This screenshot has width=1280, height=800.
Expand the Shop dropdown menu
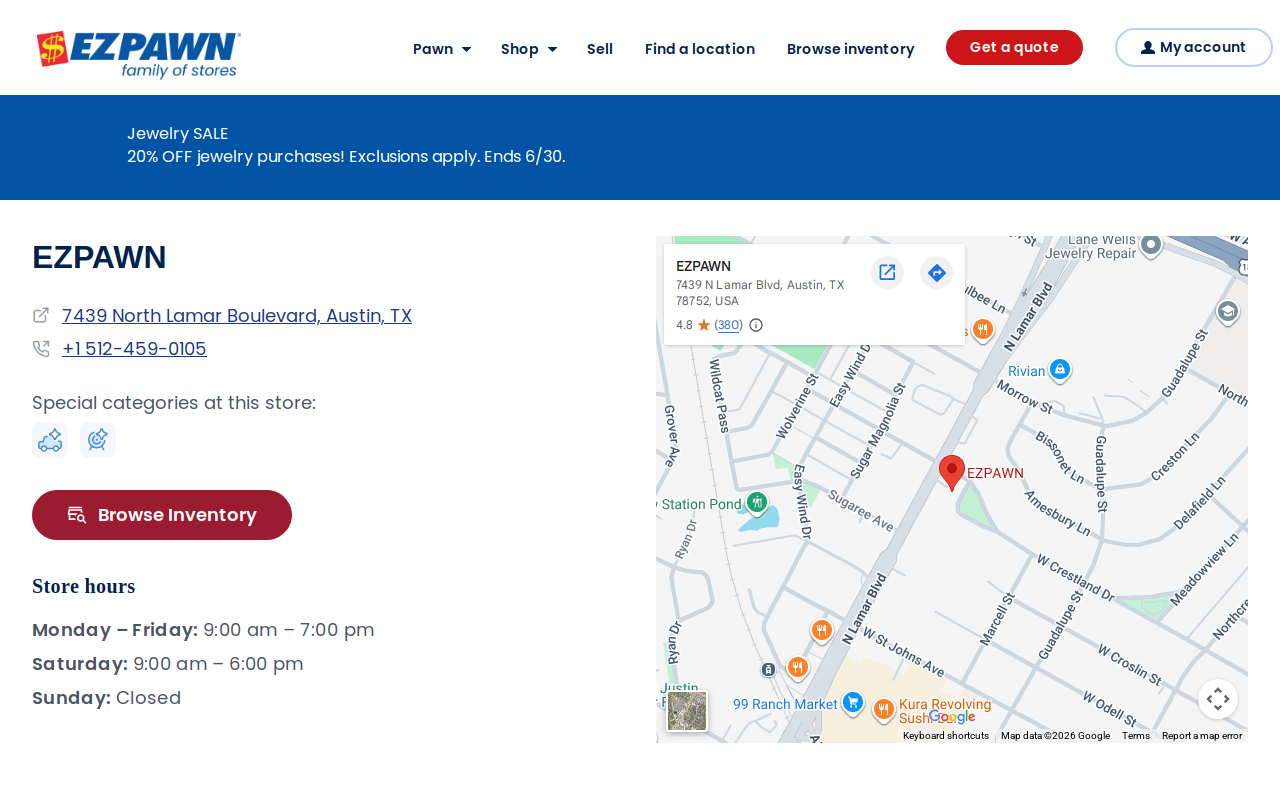click(529, 49)
